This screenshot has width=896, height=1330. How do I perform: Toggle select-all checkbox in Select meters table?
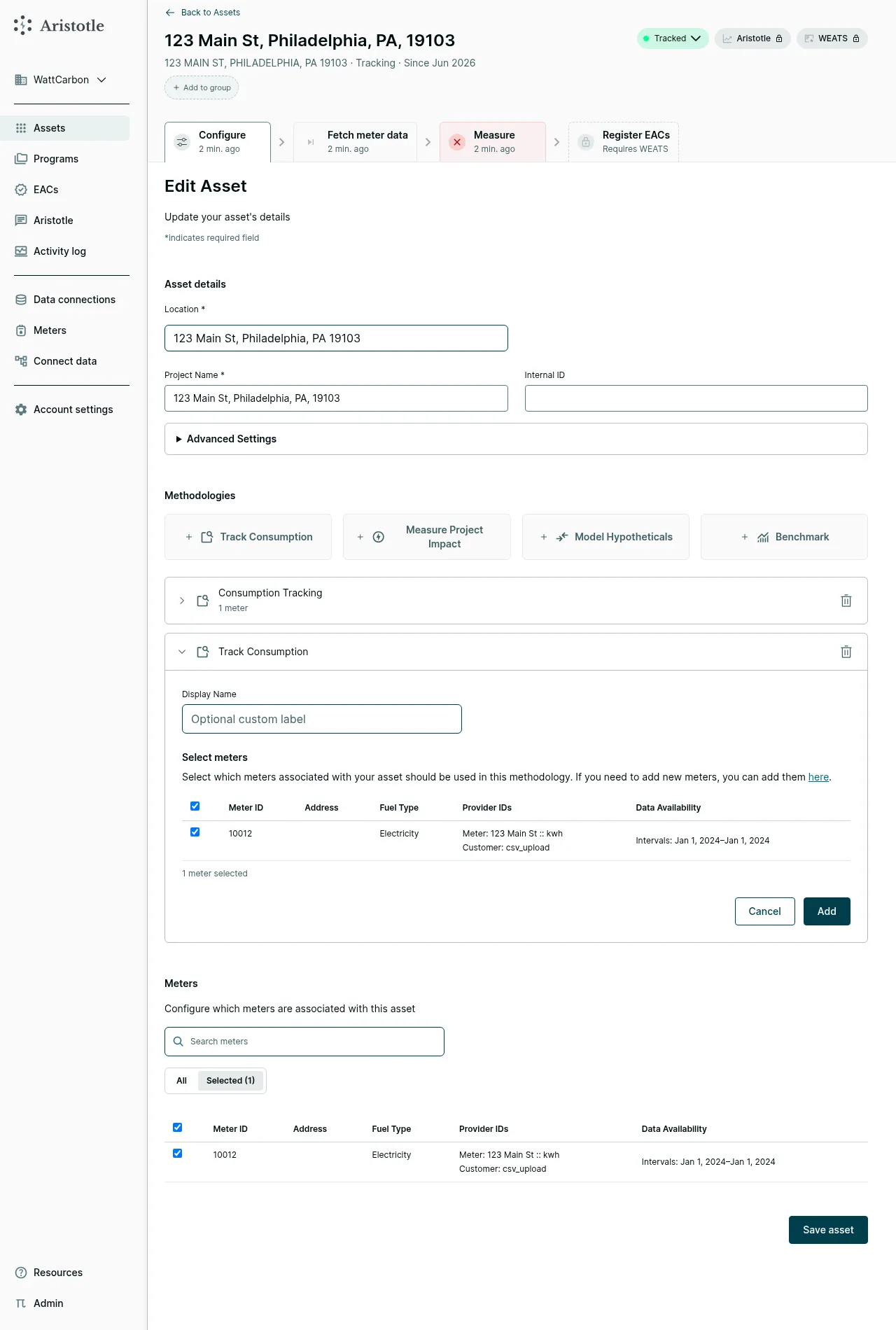[x=195, y=806]
